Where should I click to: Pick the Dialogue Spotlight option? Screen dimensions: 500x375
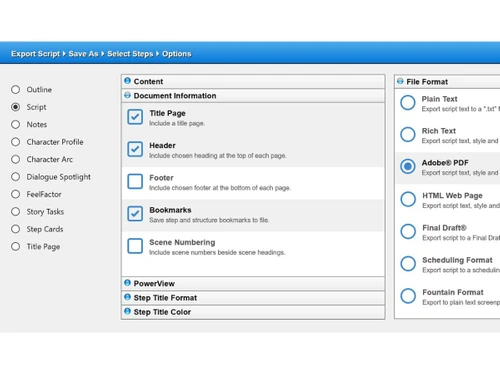click(15, 177)
